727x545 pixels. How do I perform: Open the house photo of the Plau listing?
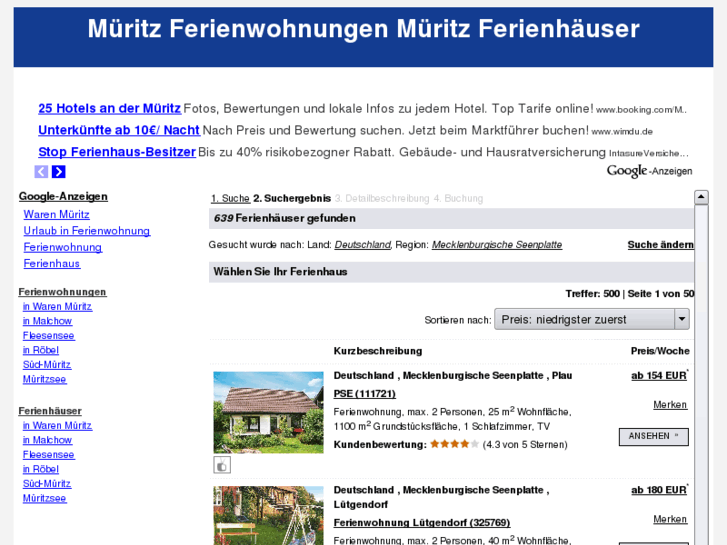pyautogui.click(x=268, y=412)
